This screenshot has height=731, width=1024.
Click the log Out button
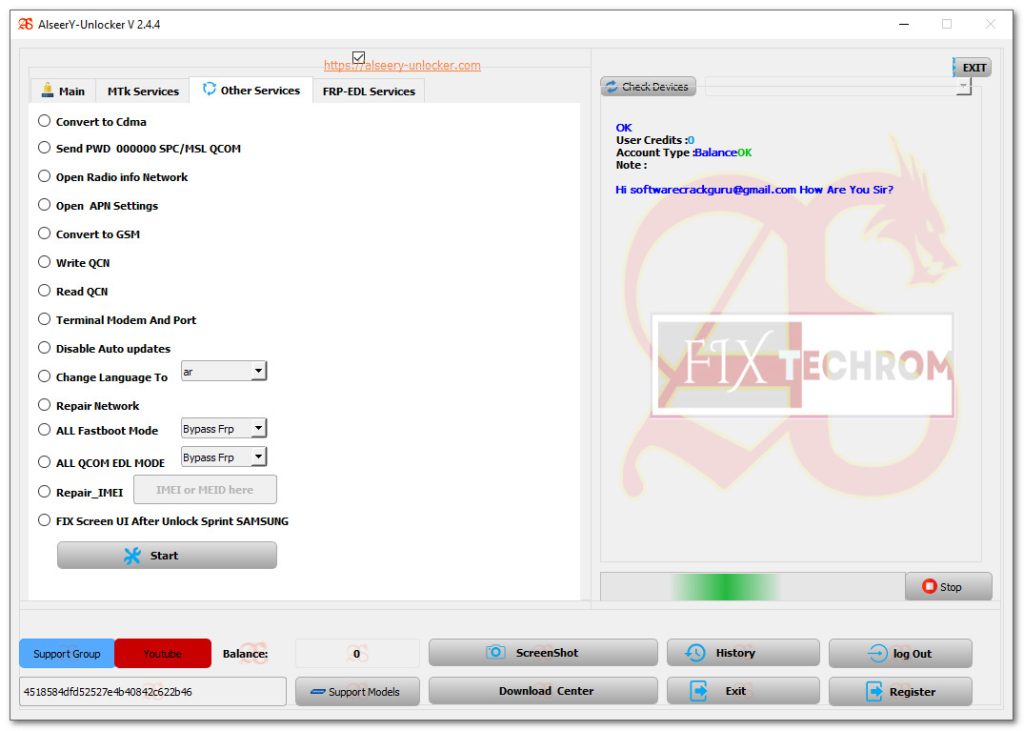pos(901,653)
